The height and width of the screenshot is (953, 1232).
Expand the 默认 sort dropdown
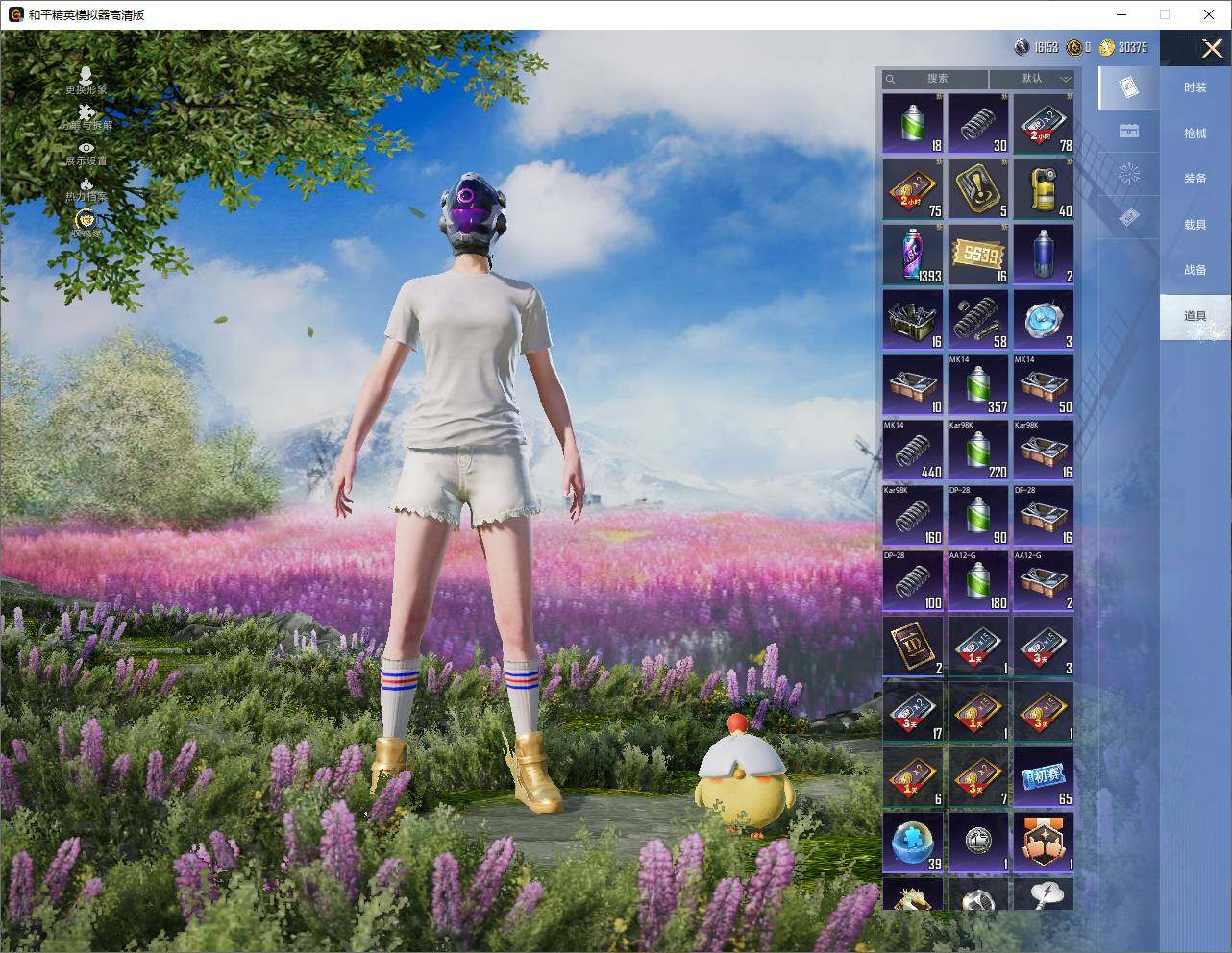(x=1031, y=79)
